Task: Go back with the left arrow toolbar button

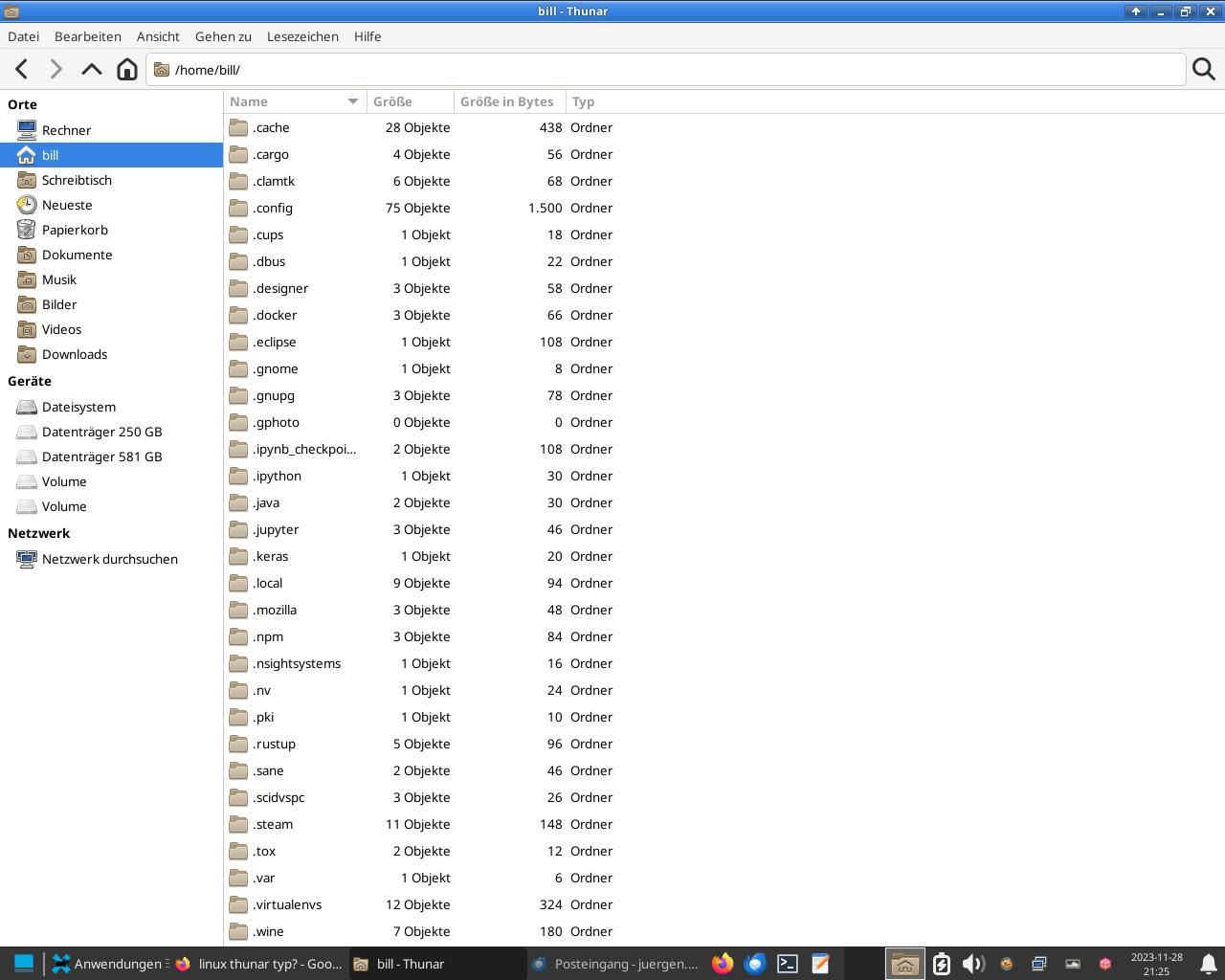Action: click(22, 69)
